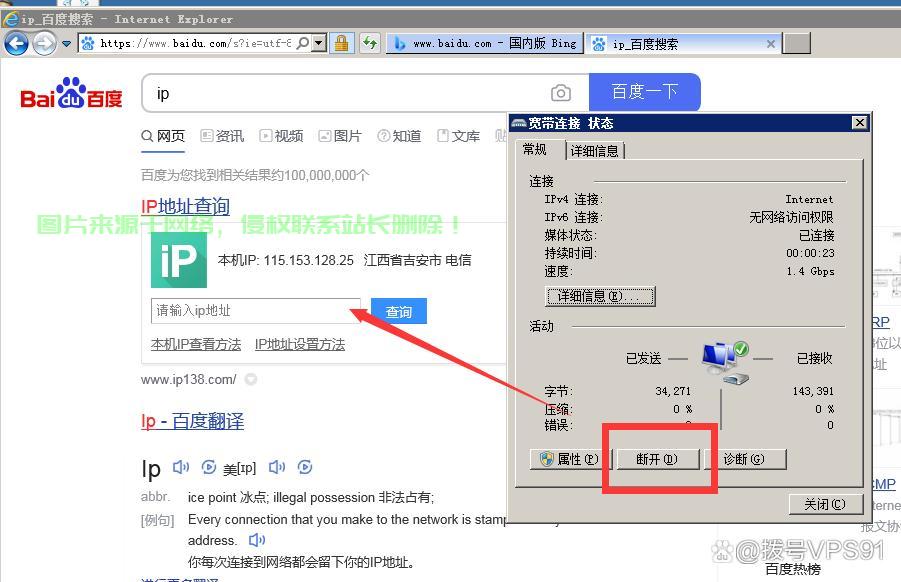This screenshot has width=901, height=582.
Task: Focus the 请输入ip地址 input field
Action: [x=256, y=311]
